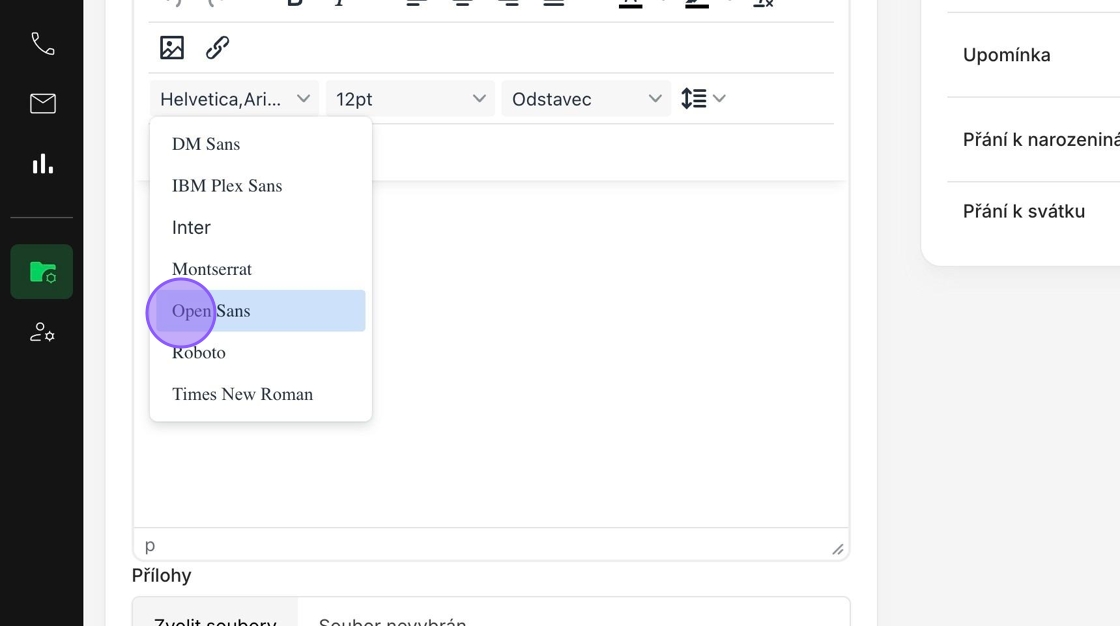
Task: Select the green folder settings icon
Action: 42,272
